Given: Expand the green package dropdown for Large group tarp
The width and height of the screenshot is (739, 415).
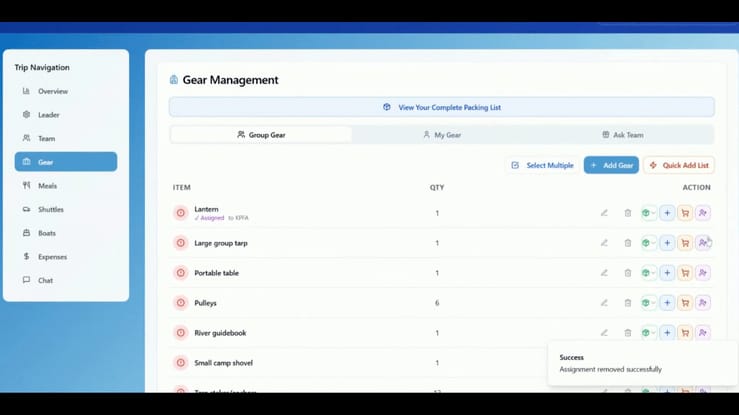Looking at the screenshot, I should click(x=648, y=243).
